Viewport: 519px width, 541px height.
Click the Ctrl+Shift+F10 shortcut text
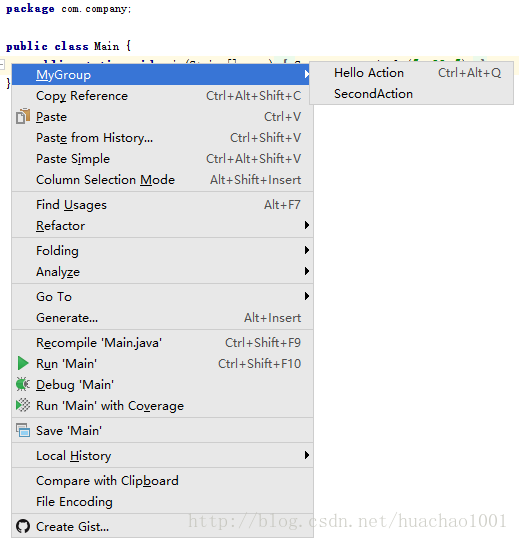(260, 364)
